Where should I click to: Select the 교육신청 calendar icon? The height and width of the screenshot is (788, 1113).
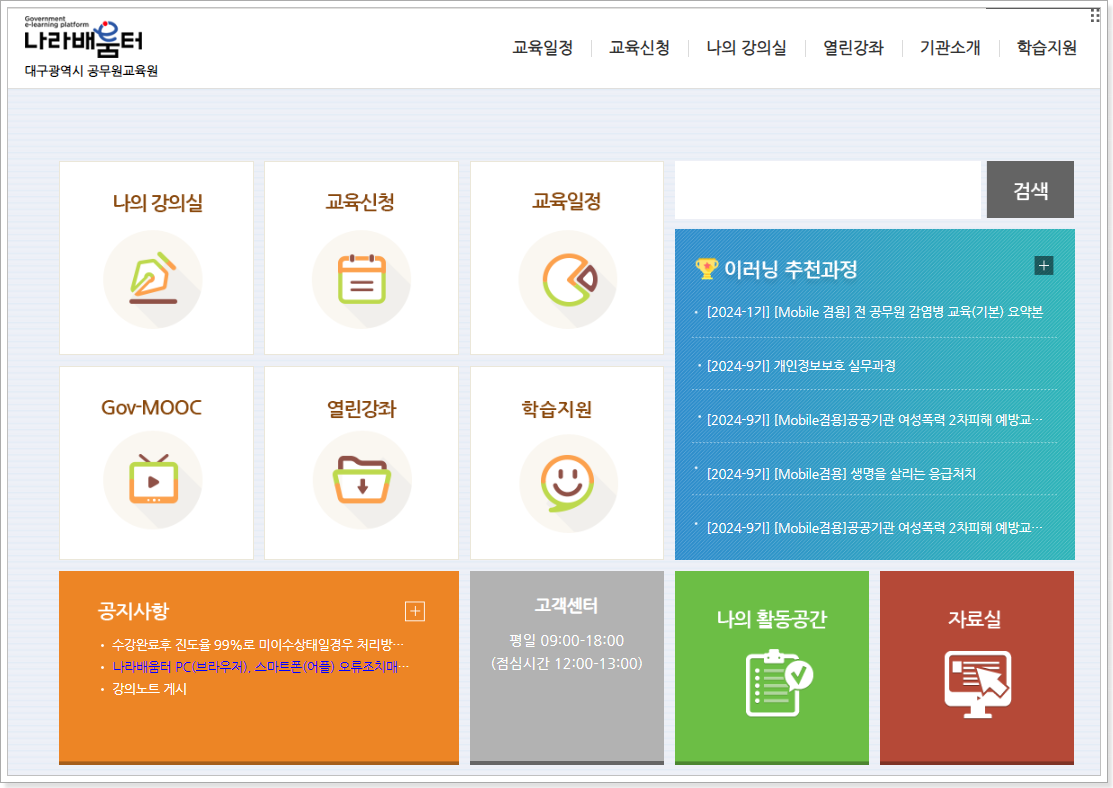click(x=360, y=278)
